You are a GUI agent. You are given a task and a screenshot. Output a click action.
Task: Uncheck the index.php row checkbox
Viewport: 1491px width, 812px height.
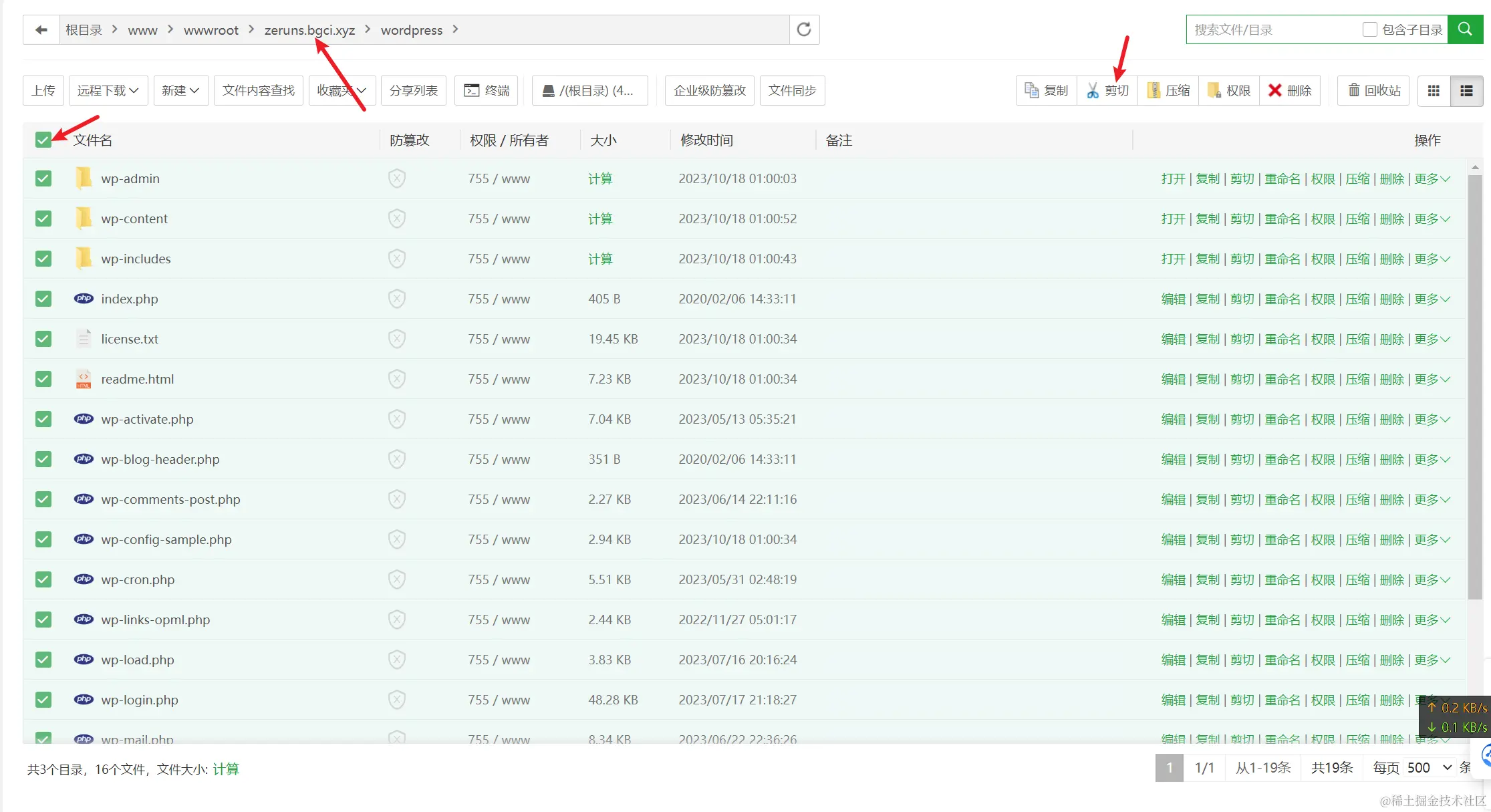pyautogui.click(x=43, y=299)
